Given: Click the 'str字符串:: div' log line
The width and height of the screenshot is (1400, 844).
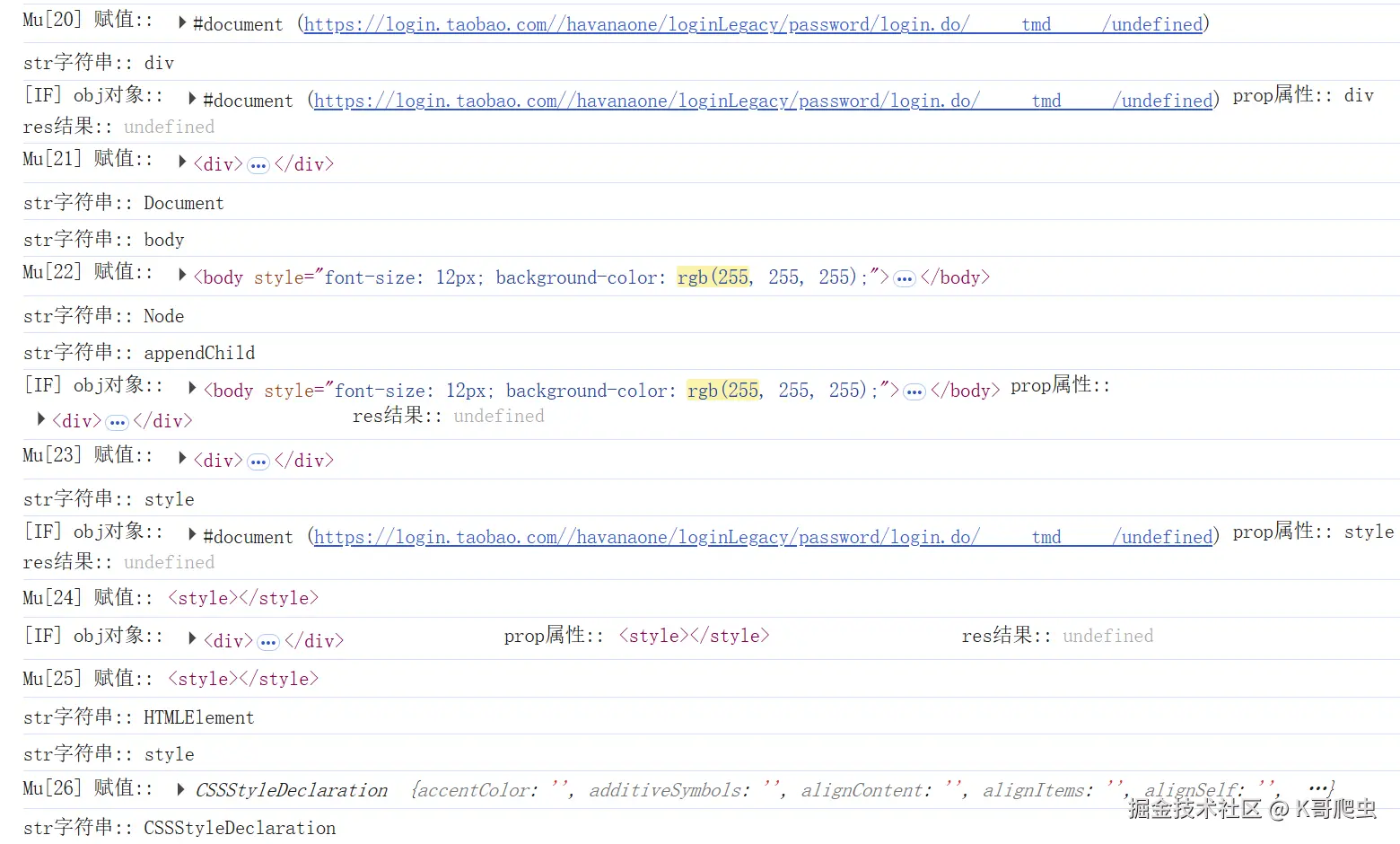Looking at the screenshot, I should click(x=99, y=63).
